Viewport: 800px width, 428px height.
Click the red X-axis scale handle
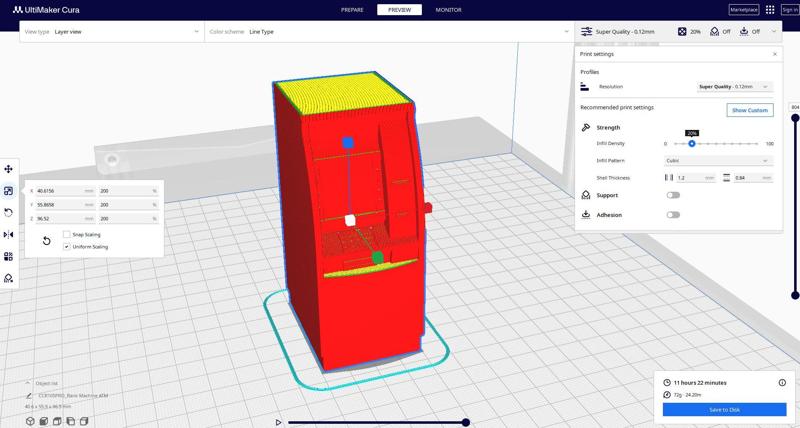pos(428,207)
